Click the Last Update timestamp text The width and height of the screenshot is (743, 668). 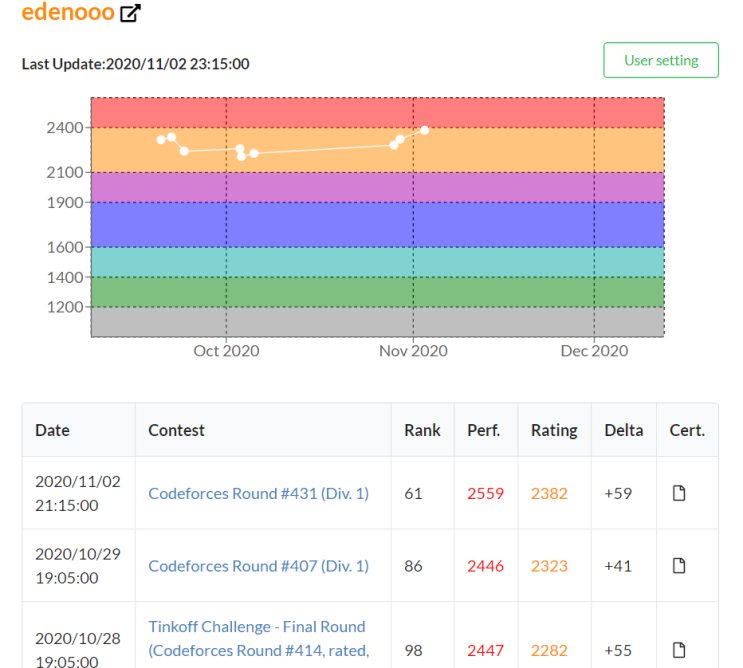(136, 64)
